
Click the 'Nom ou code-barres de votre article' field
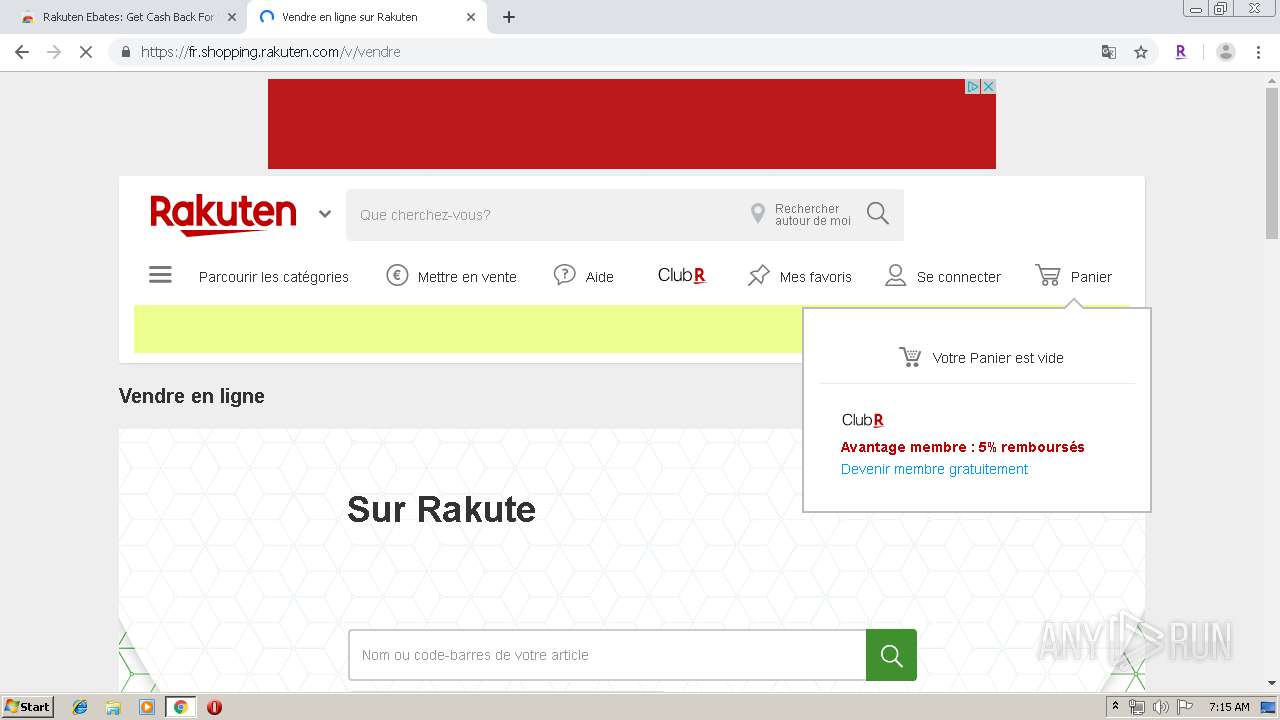coord(607,655)
